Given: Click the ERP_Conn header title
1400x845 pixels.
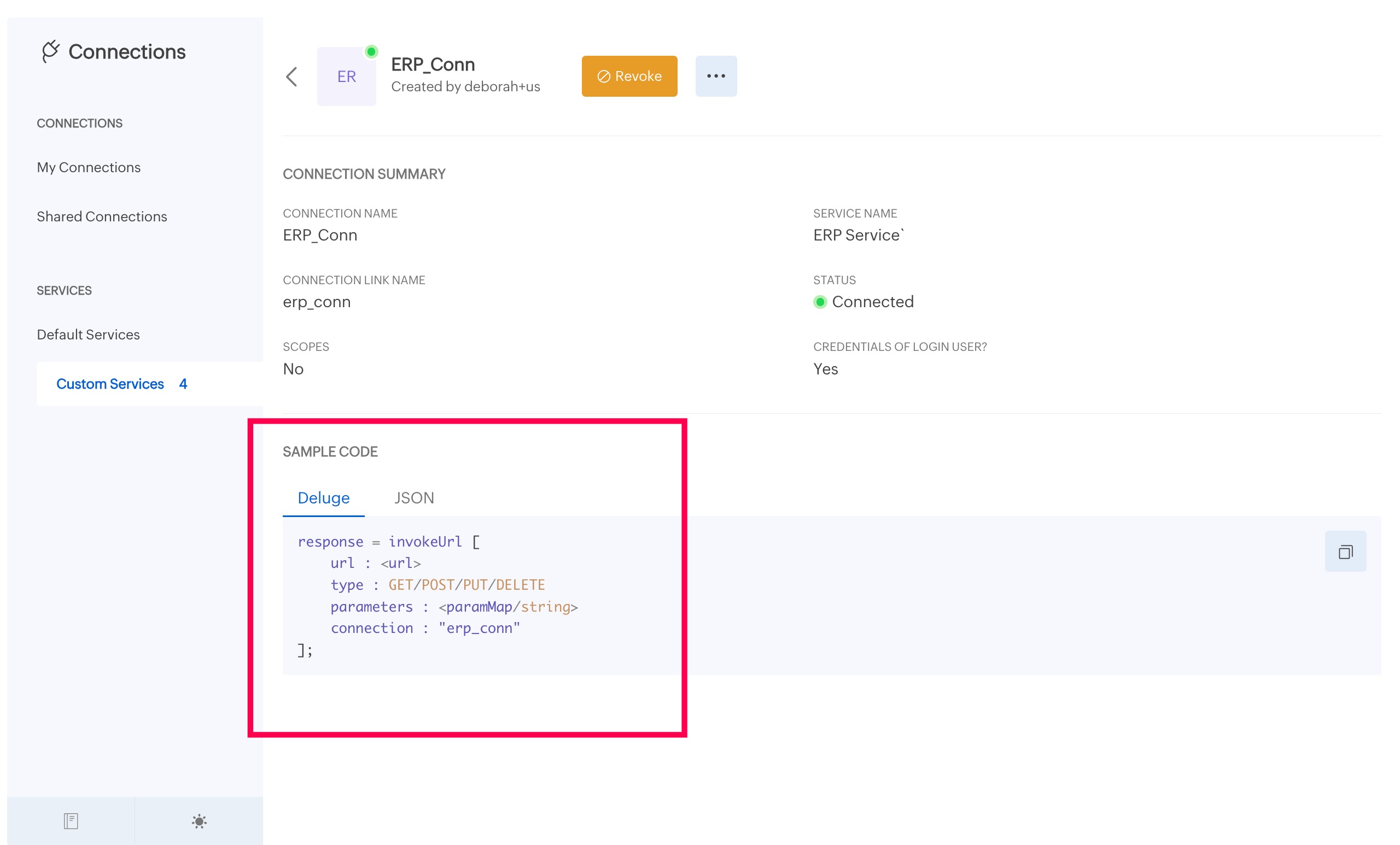Looking at the screenshot, I should coord(433,64).
